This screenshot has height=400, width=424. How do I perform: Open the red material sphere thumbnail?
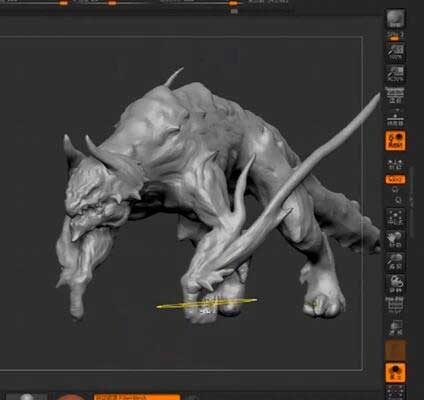[x=71, y=397]
